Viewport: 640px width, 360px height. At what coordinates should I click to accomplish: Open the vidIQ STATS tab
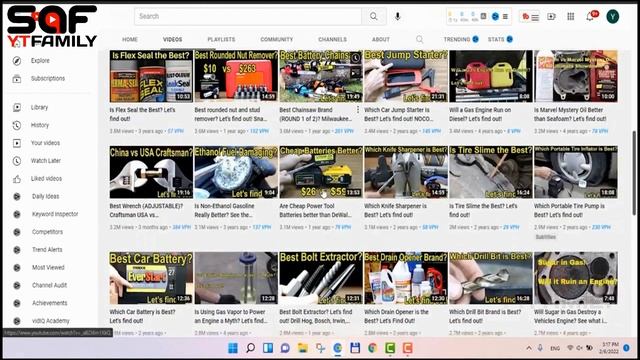tap(500, 39)
